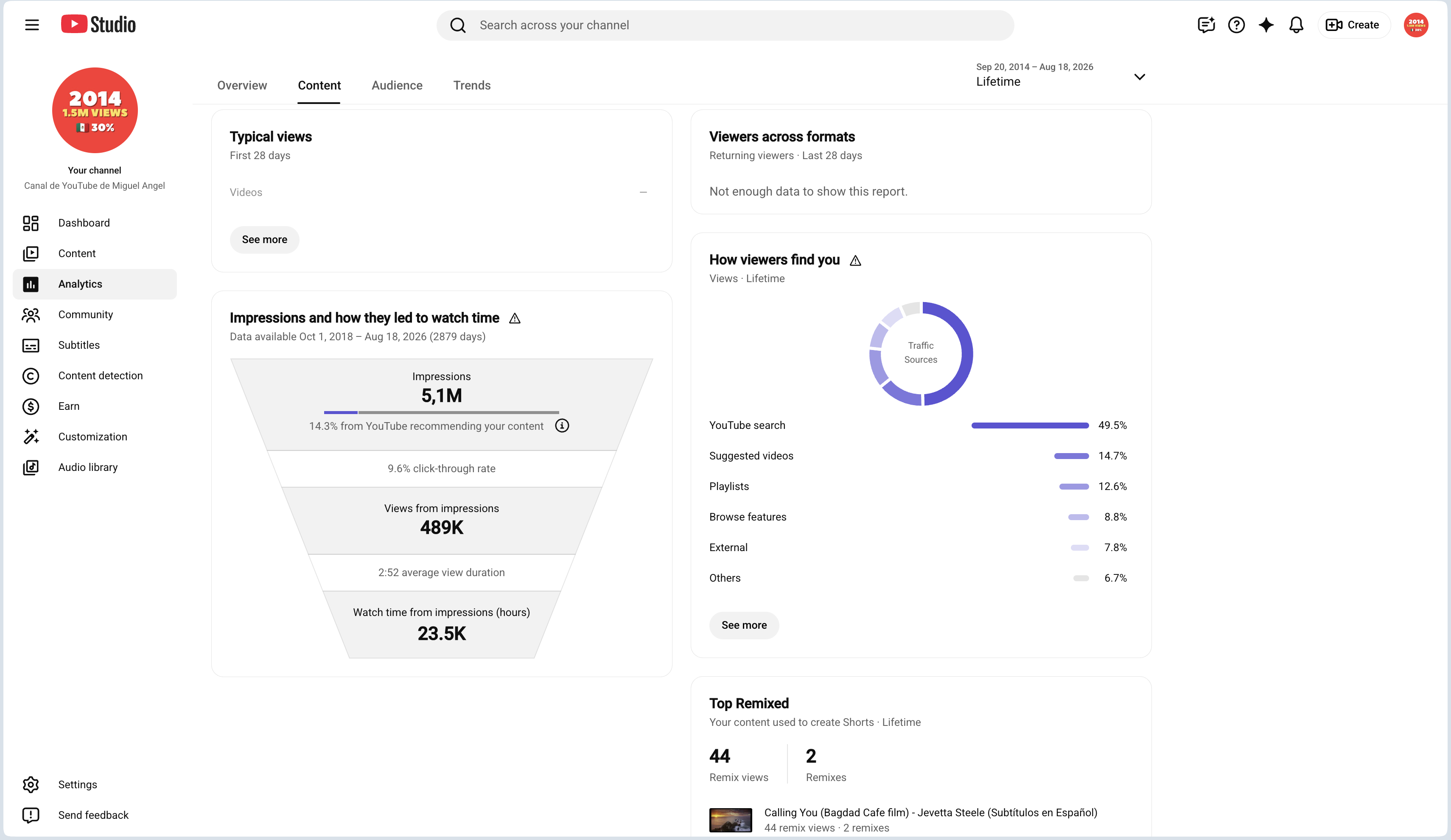The width and height of the screenshot is (1451, 840).
Task: Click the YouTube search percentage bar
Action: pos(1030,426)
